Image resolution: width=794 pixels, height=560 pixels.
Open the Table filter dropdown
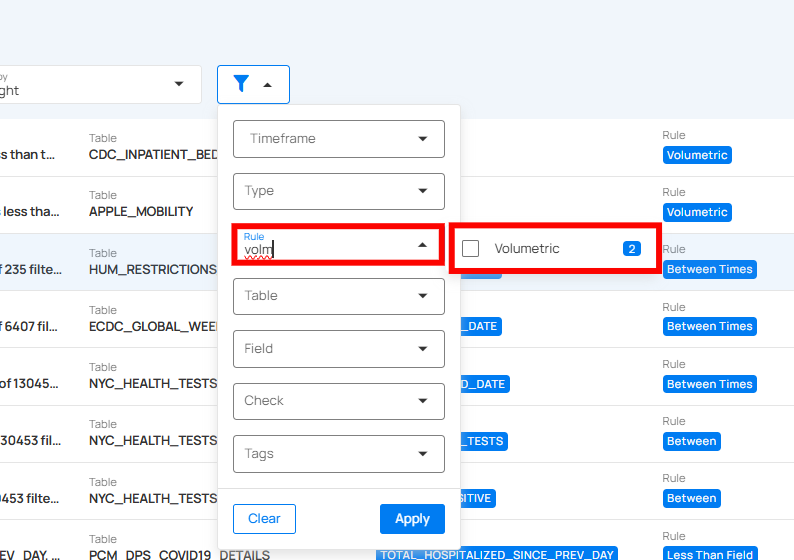(338, 296)
